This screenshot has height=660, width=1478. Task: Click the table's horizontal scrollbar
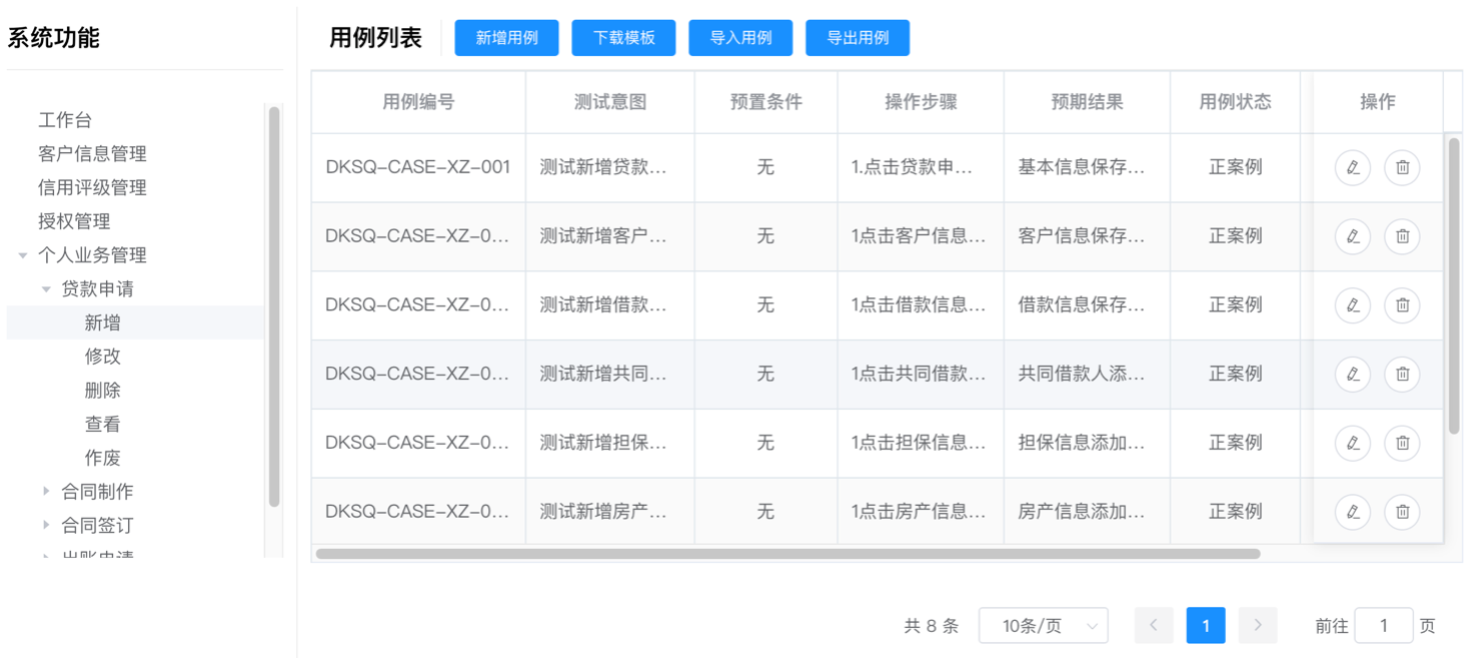pyautogui.click(x=787, y=553)
